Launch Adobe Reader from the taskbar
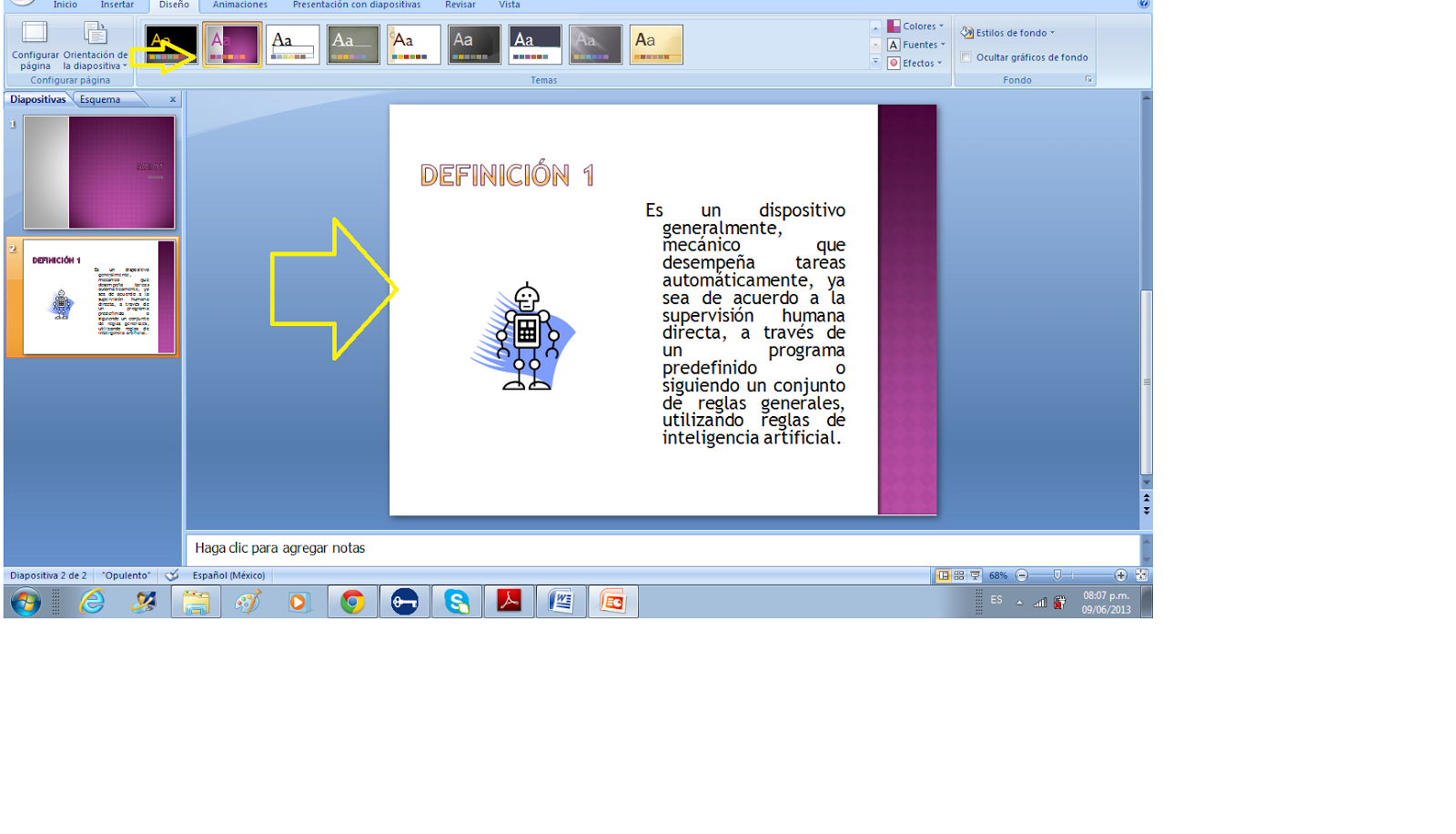 (509, 601)
